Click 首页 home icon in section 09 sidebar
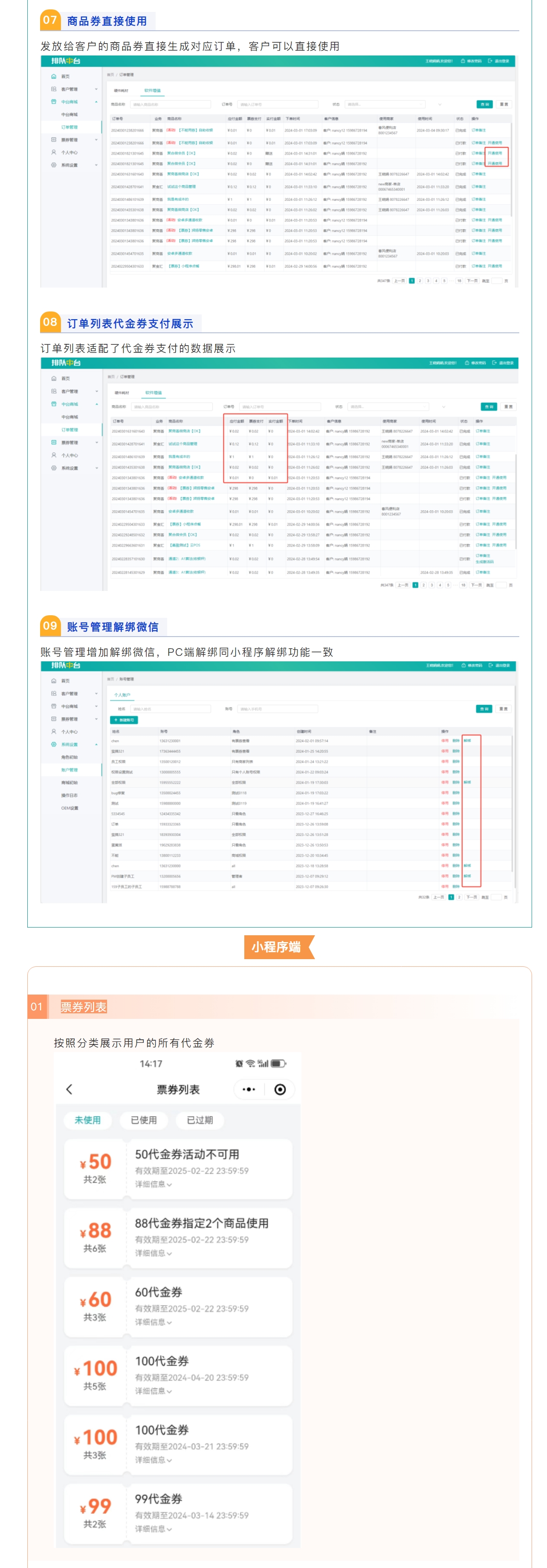 click(x=54, y=681)
